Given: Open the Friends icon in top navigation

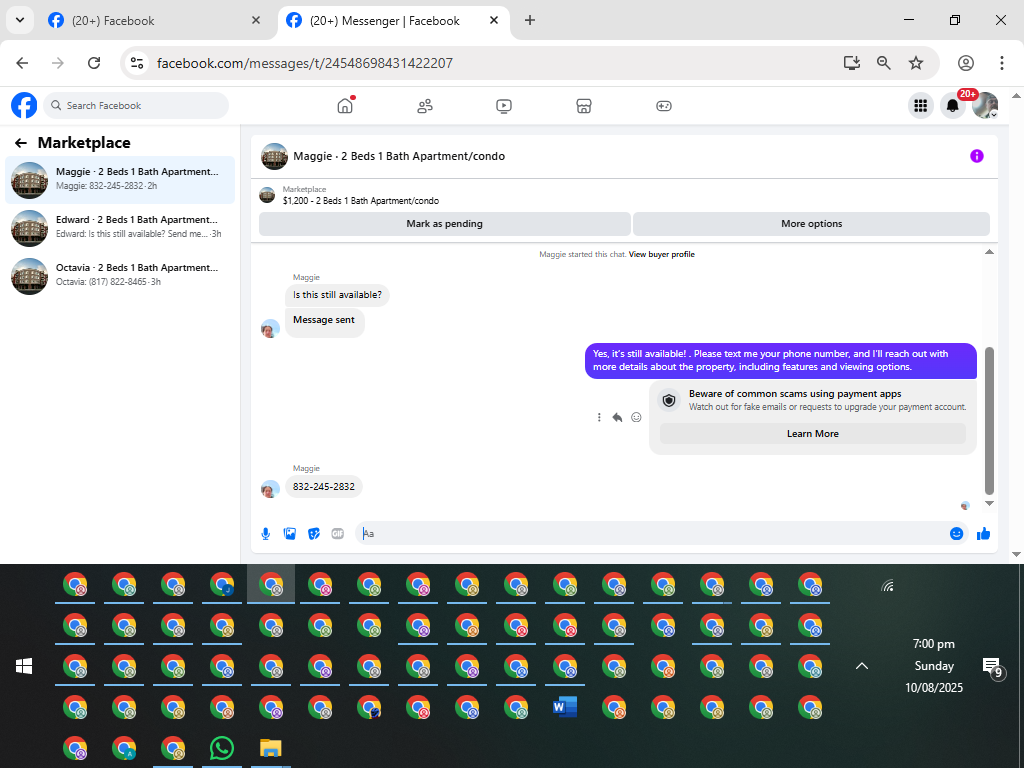Looking at the screenshot, I should pyautogui.click(x=424, y=106).
